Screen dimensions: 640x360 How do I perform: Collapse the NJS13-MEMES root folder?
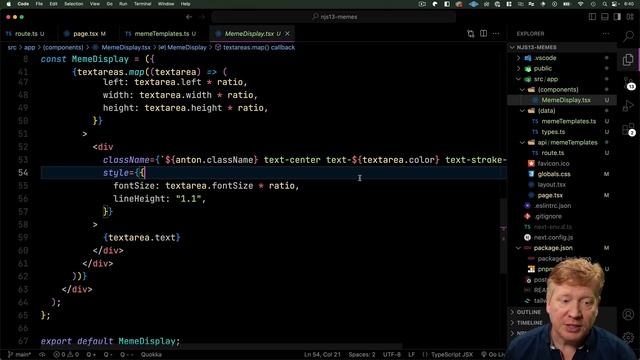(x=512, y=47)
